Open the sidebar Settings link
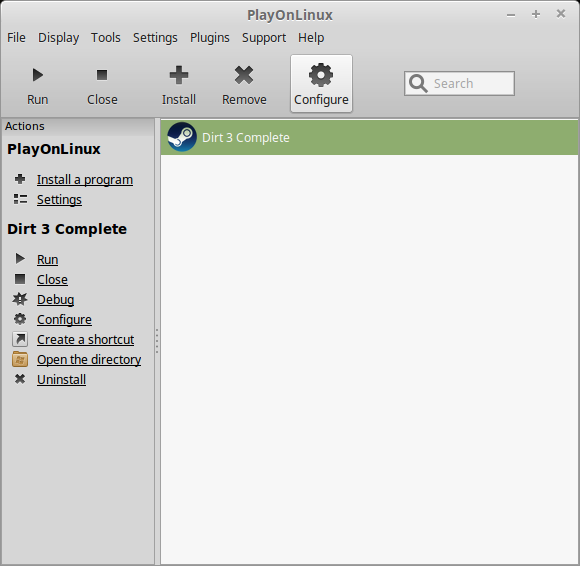This screenshot has height=566, width=580. (59, 200)
